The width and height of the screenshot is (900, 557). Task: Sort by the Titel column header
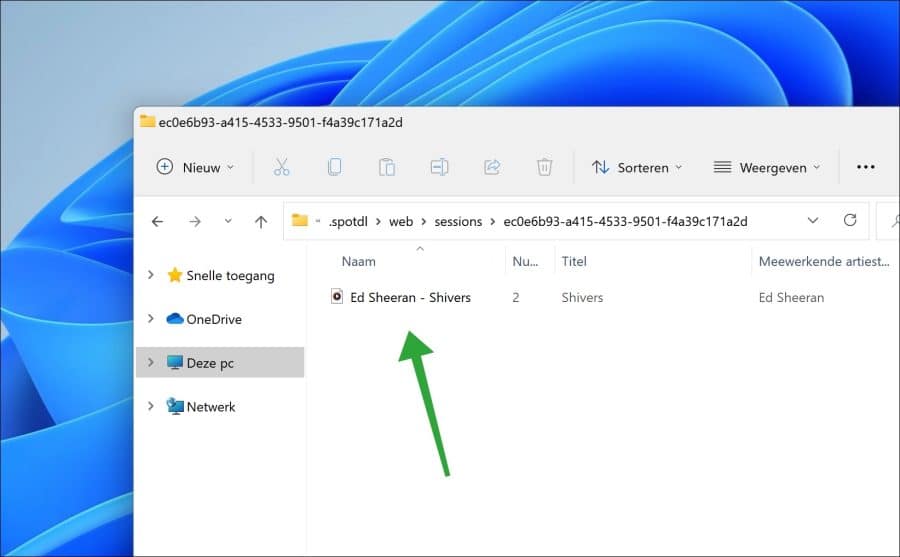click(x=574, y=262)
